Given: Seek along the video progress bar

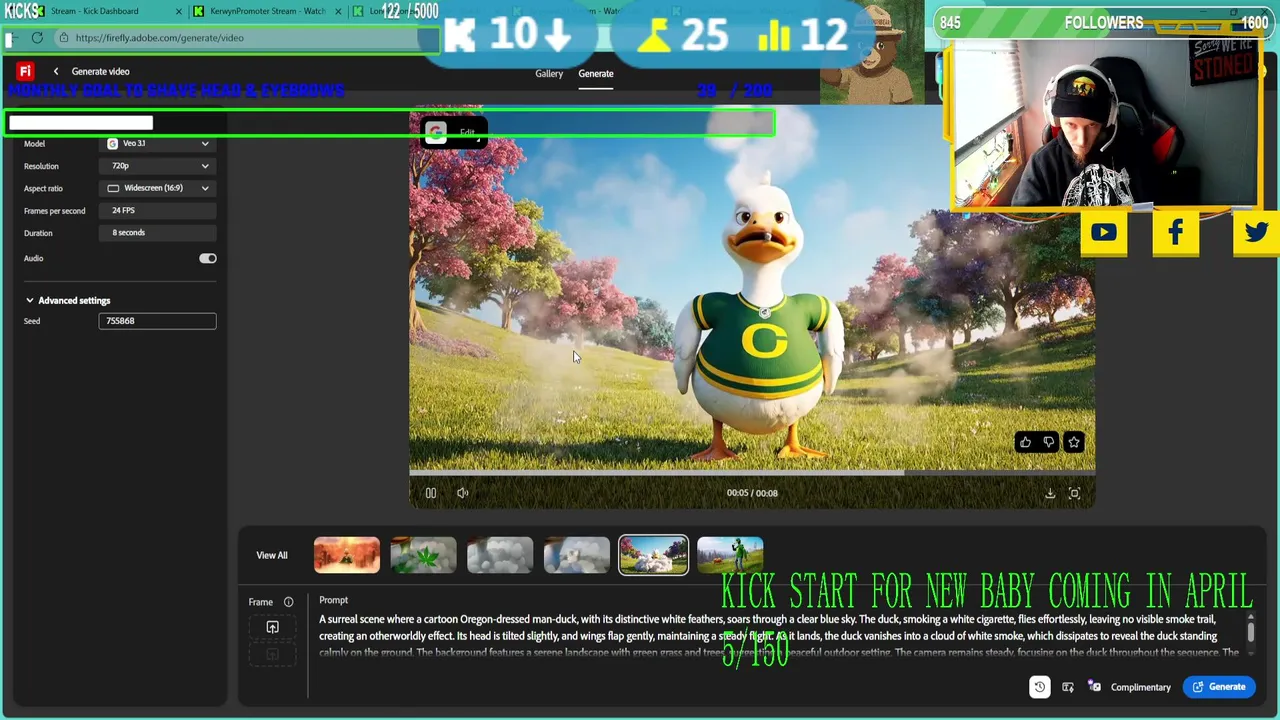Looking at the screenshot, I should click(752, 472).
